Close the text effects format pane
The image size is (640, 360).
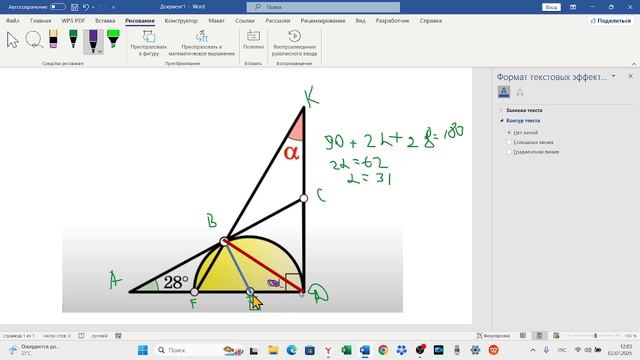coord(630,76)
